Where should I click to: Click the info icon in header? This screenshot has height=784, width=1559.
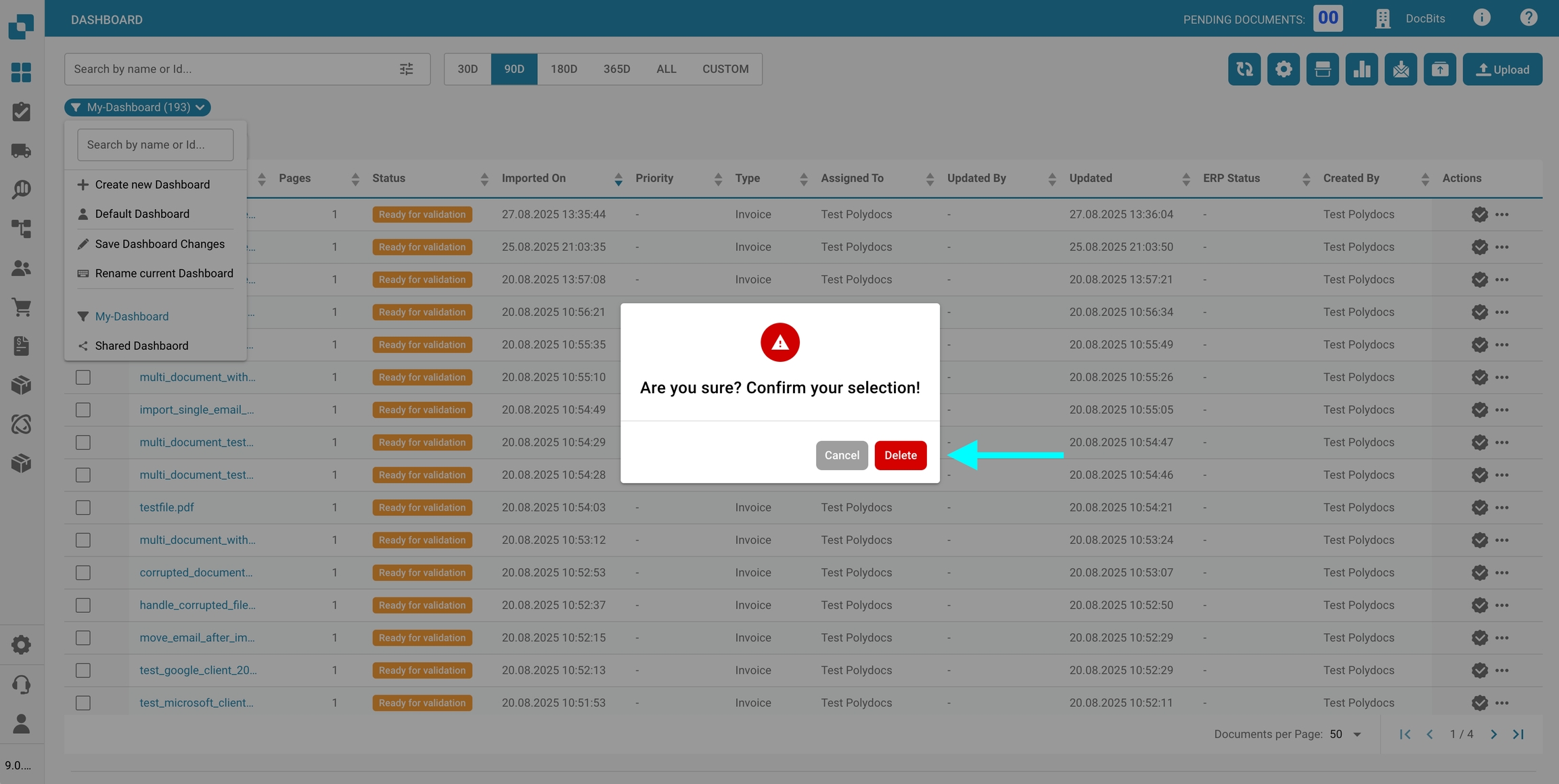pos(1481,18)
